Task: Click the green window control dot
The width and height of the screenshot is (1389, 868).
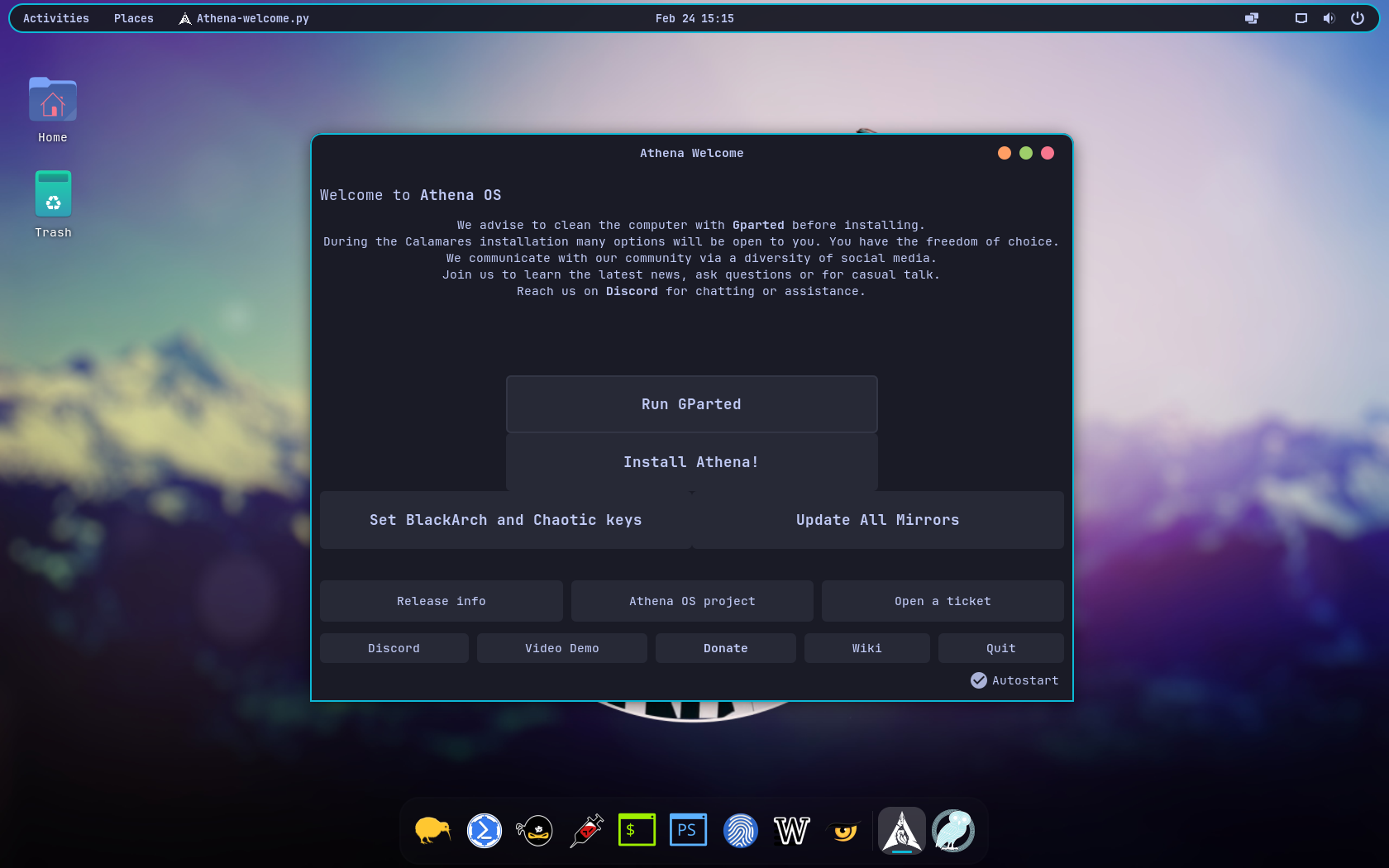Action: [x=1026, y=153]
